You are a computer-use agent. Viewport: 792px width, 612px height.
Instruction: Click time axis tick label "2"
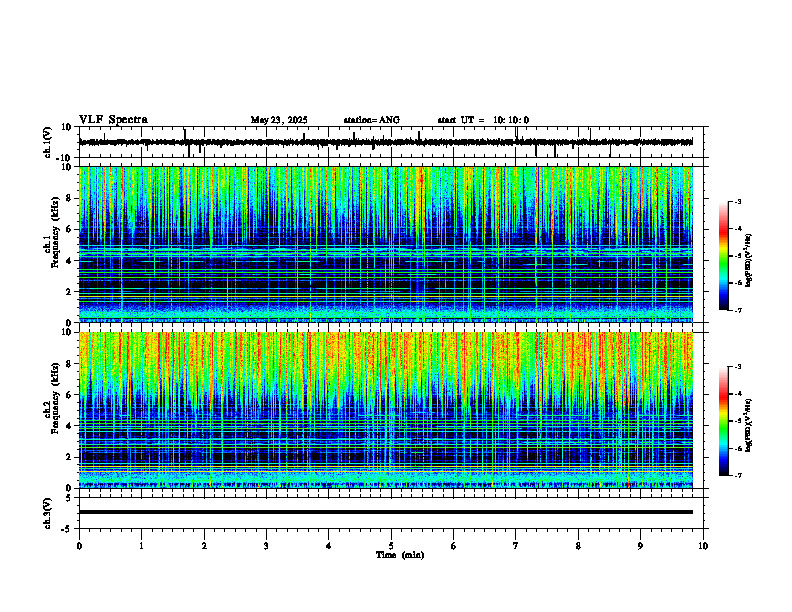point(204,546)
